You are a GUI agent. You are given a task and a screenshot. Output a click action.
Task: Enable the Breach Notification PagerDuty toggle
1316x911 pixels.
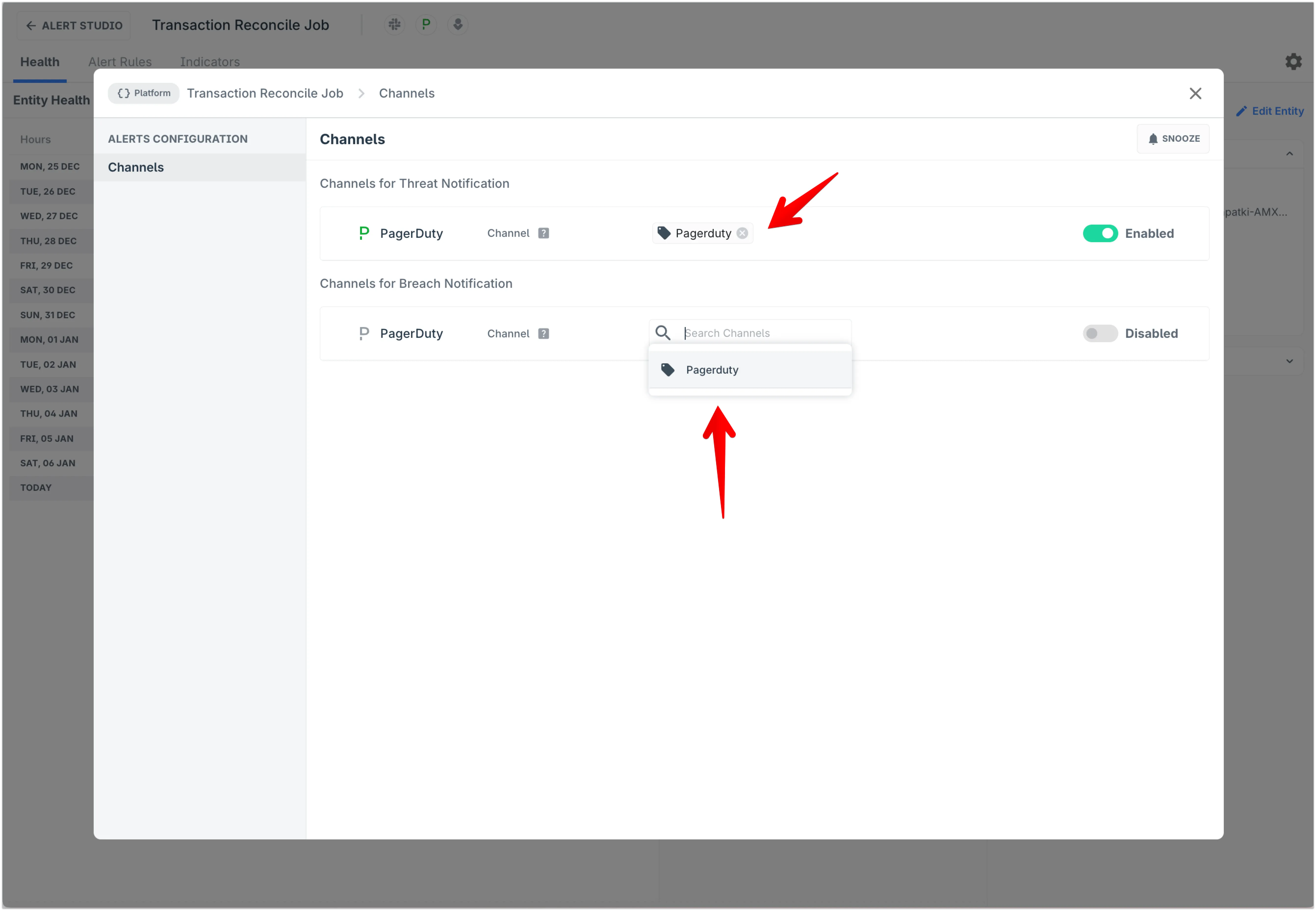coord(1100,333)
